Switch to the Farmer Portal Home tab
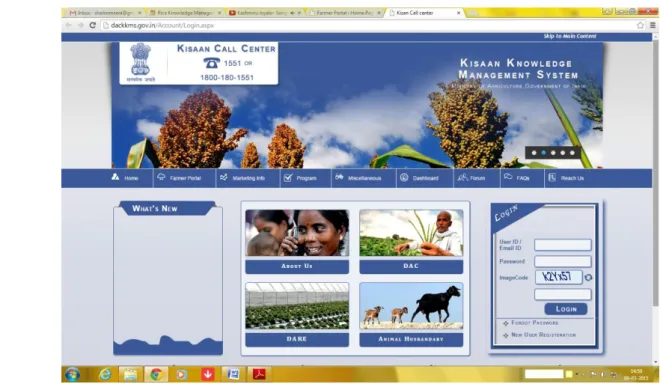This screenshot has width=663, height=384. pyautogui.click(x=345, y=13)
